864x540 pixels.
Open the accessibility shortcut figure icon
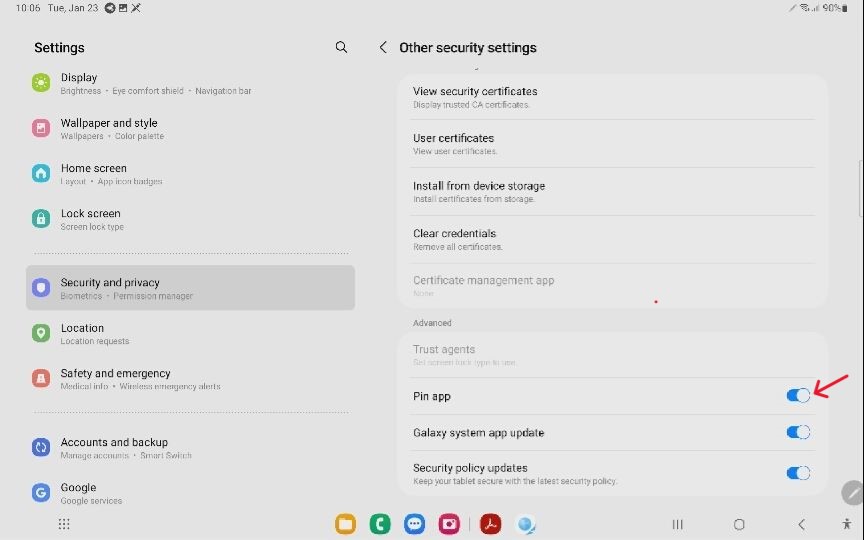point(846,524)
